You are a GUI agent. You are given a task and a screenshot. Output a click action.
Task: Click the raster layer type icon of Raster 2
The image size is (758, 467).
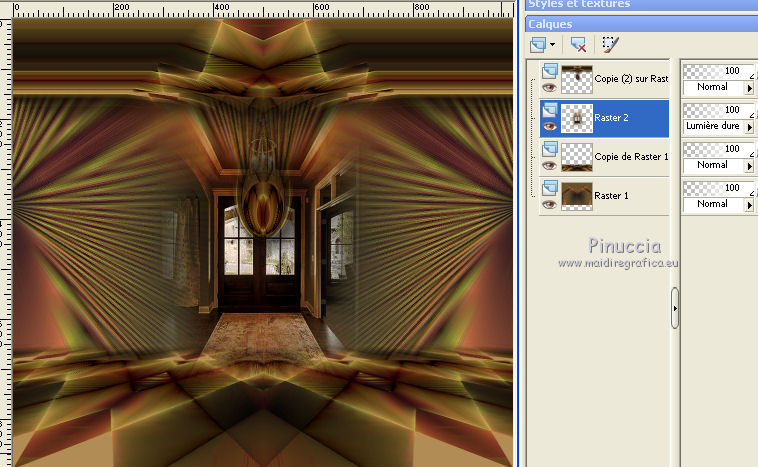550,110
